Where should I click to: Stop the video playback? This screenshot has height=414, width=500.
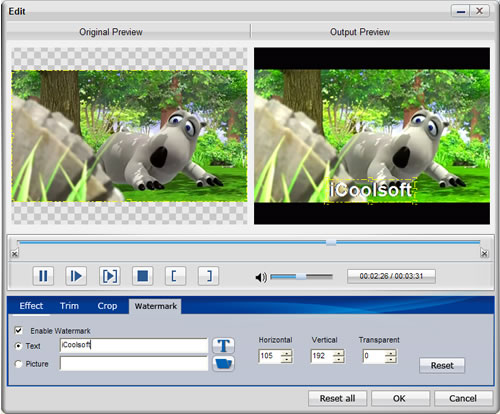coord(142,276)
